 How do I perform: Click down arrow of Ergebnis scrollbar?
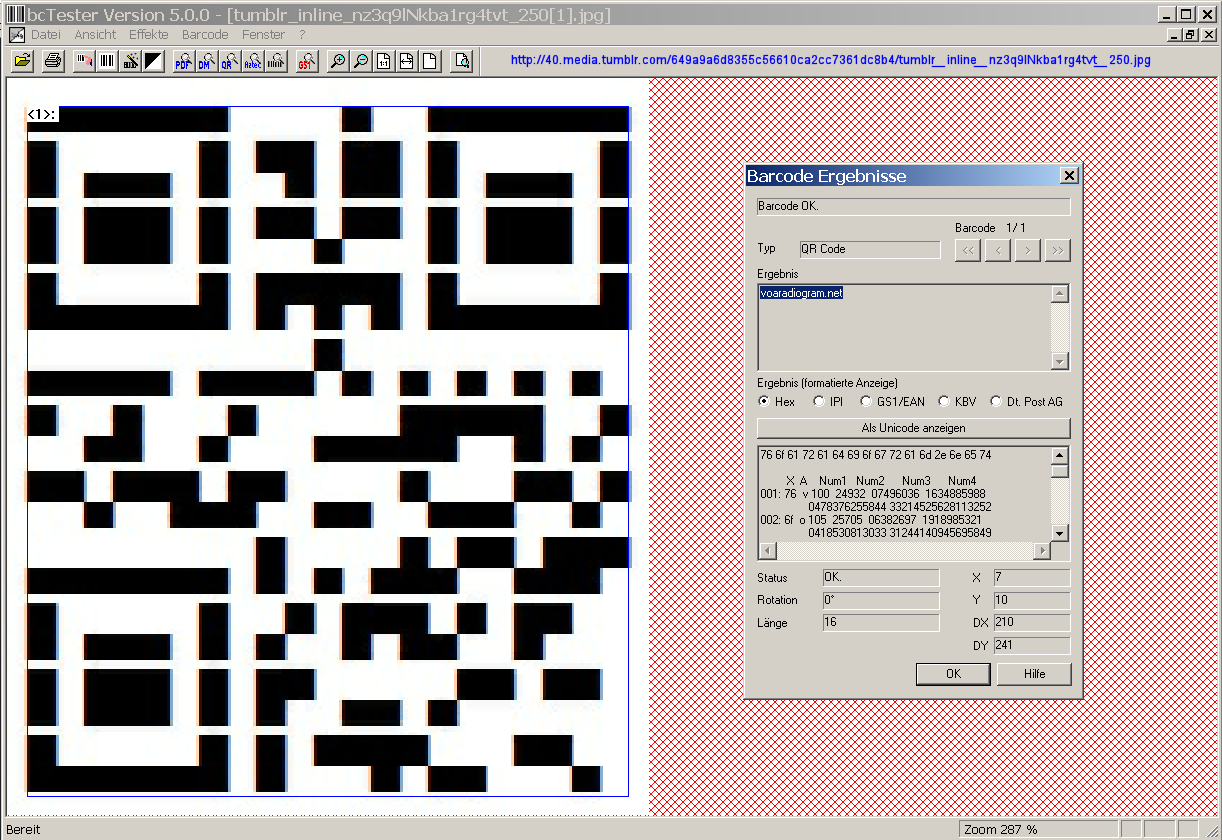pos(1060,361)
